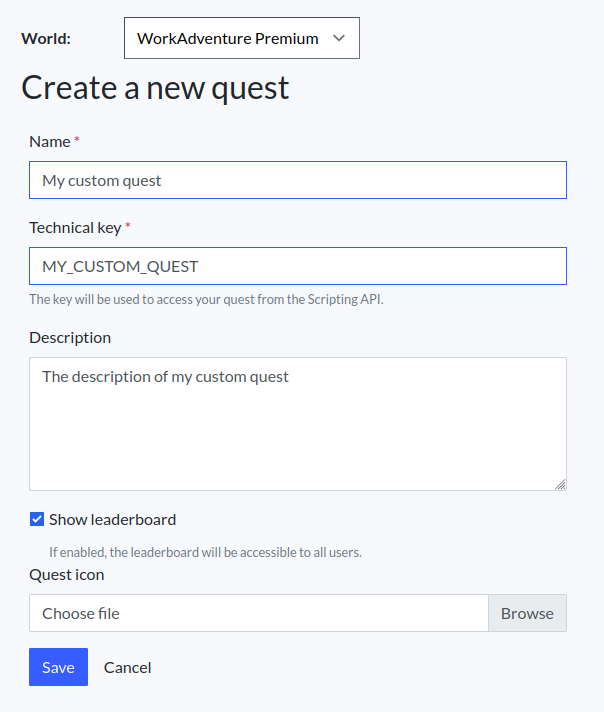The image size is (604, 712).
Task: Save the new quest
Action: click(x=58, y=667)
